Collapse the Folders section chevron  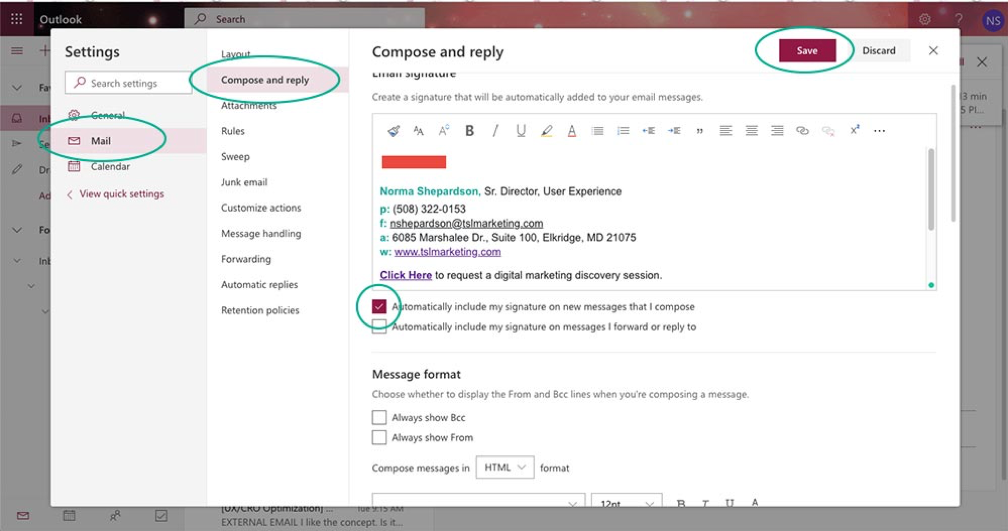[17, 230]
